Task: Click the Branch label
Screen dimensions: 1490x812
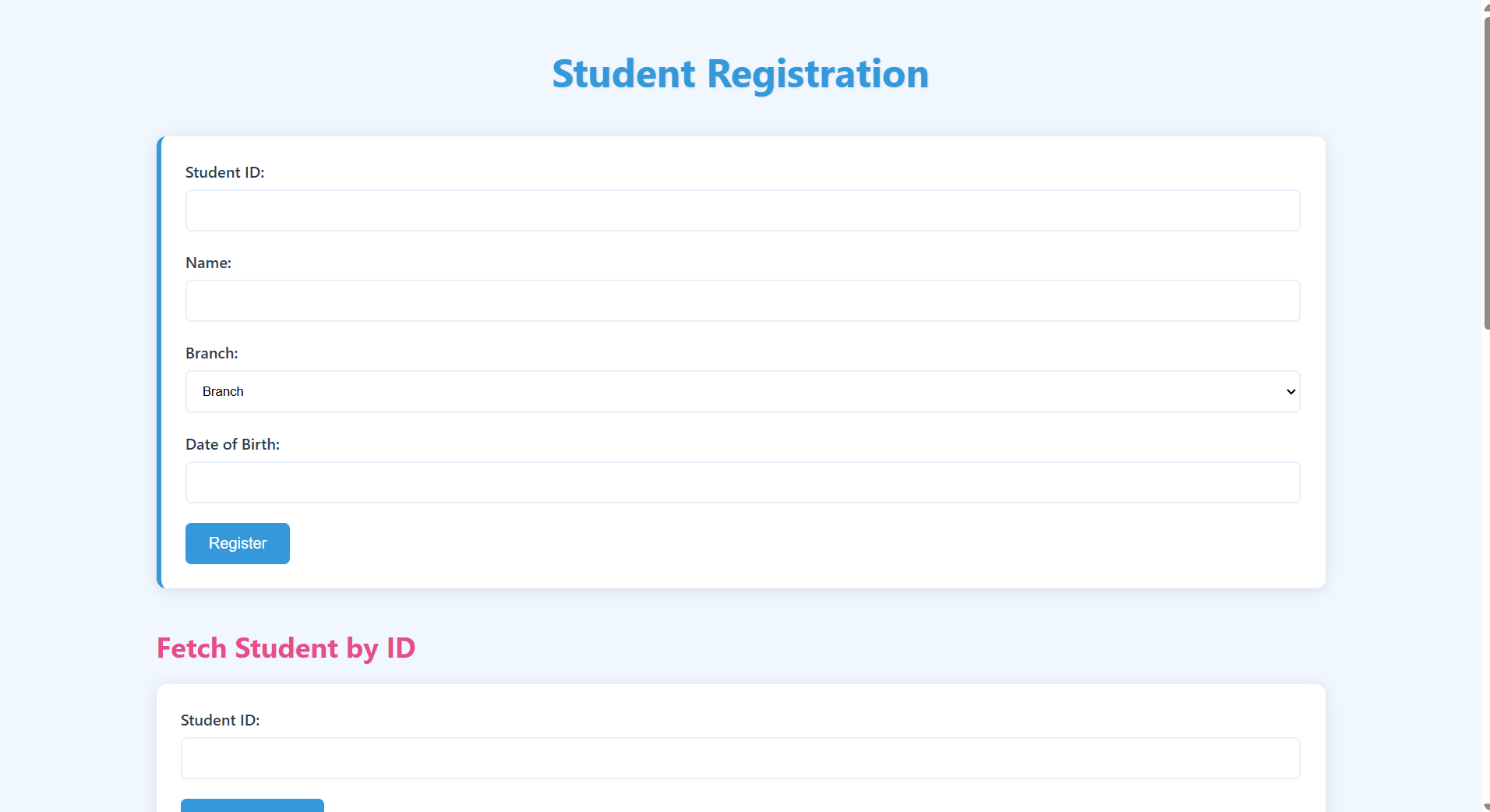Action: pyautogui.click(x=211, y=353)
